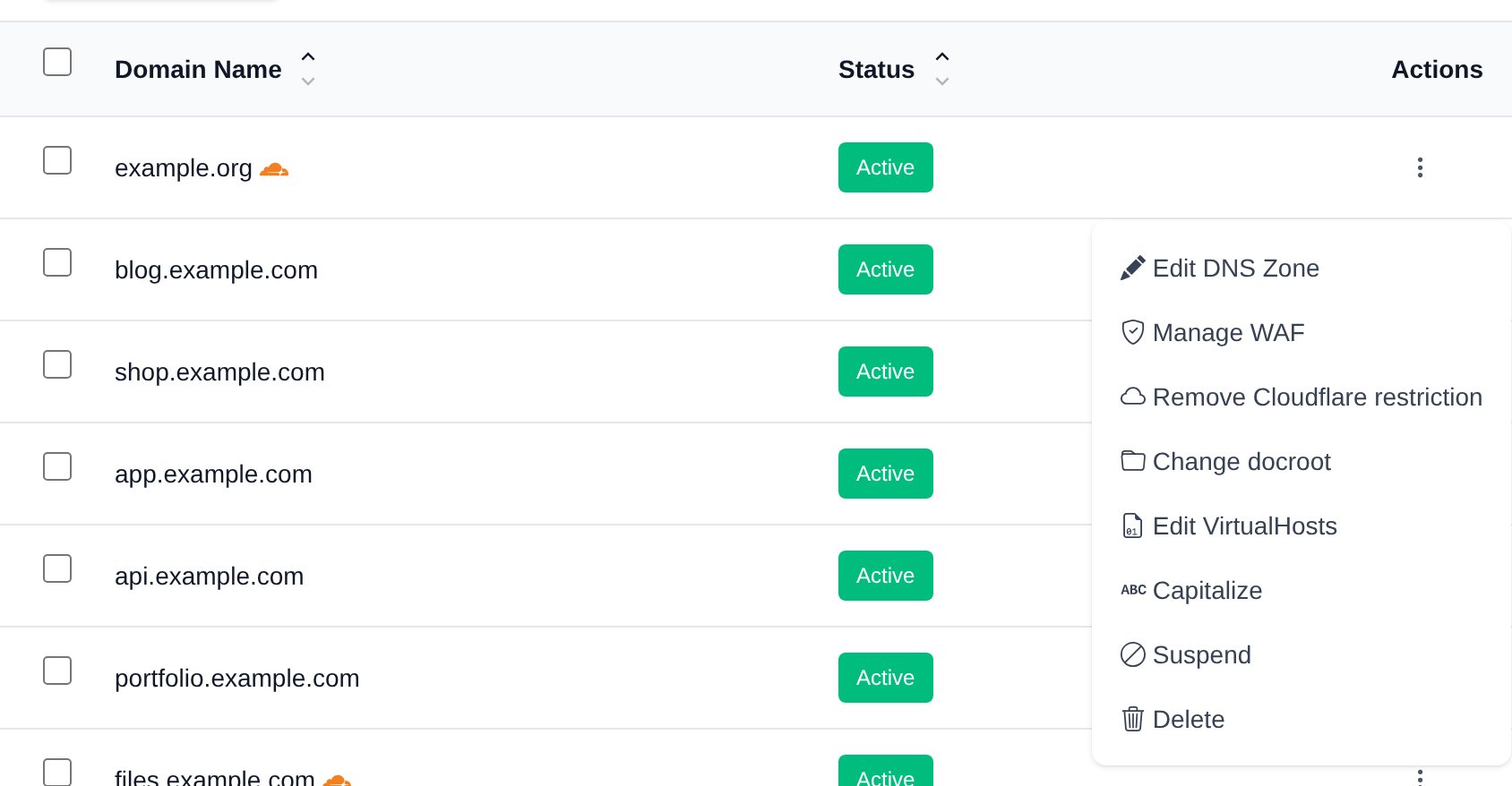1512x786 pixels.
Task: Click the file icon for Edit VirtualHosts
Action: (x=1133, y=525)
